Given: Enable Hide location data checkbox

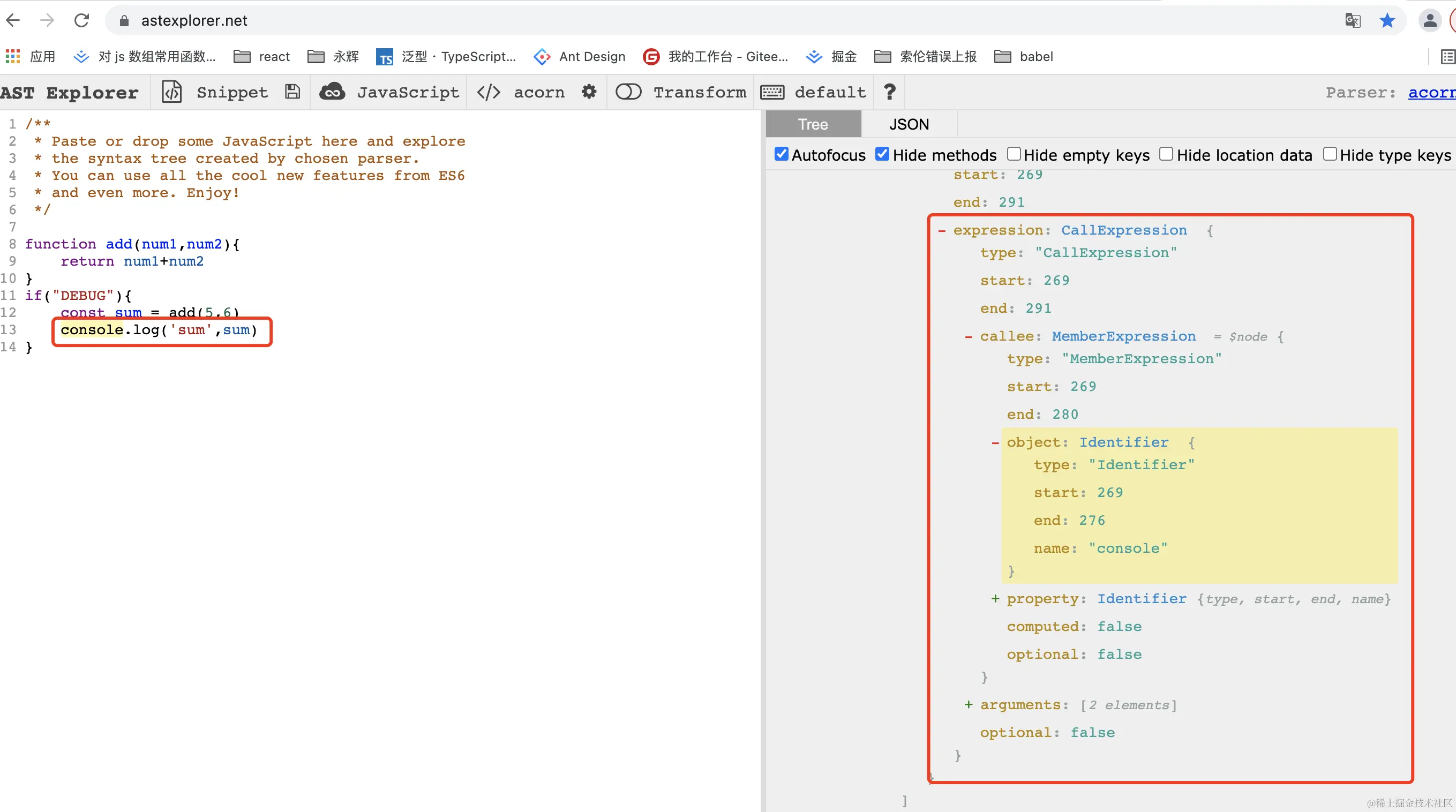Looking at the screenshot, I should (1166, 154).
